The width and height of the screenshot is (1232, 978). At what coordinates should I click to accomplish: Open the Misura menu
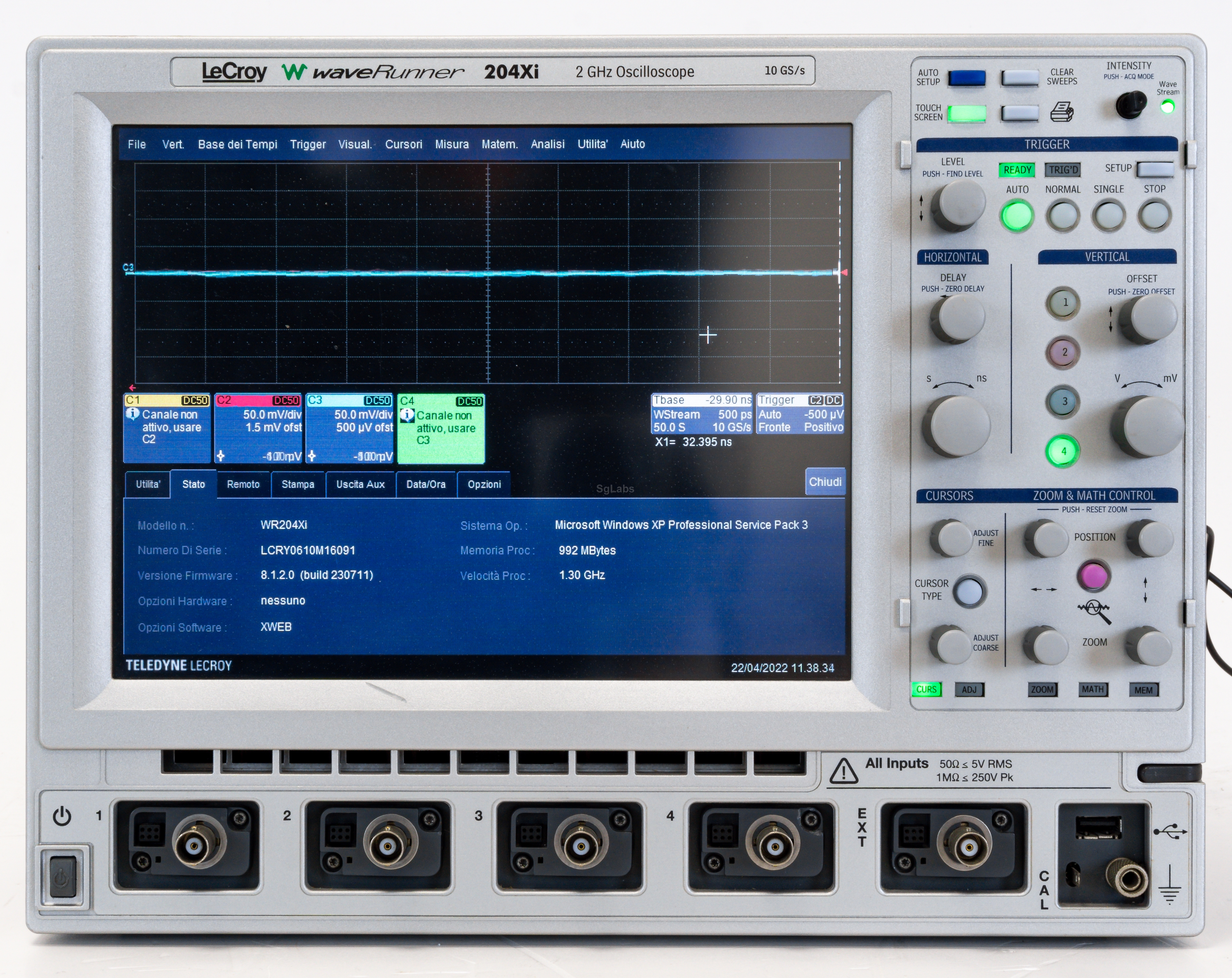451,144
